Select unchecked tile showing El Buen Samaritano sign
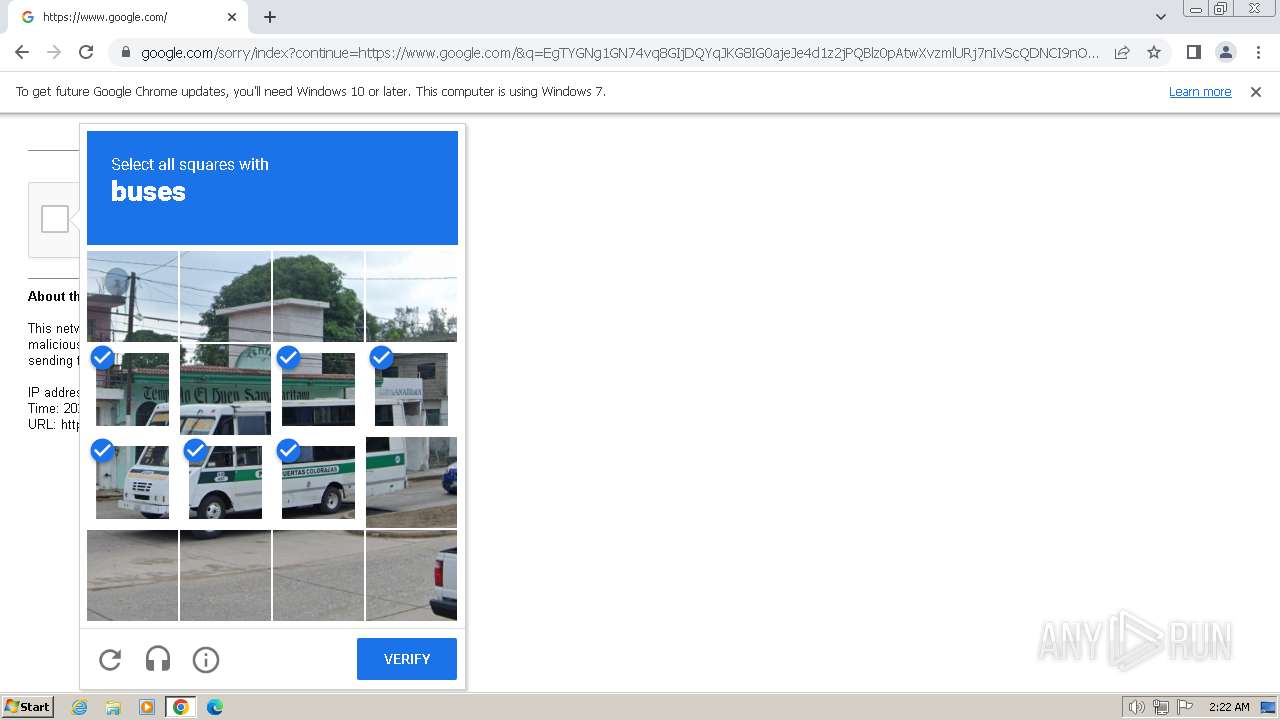1280x720 pixels. point(225,389)
